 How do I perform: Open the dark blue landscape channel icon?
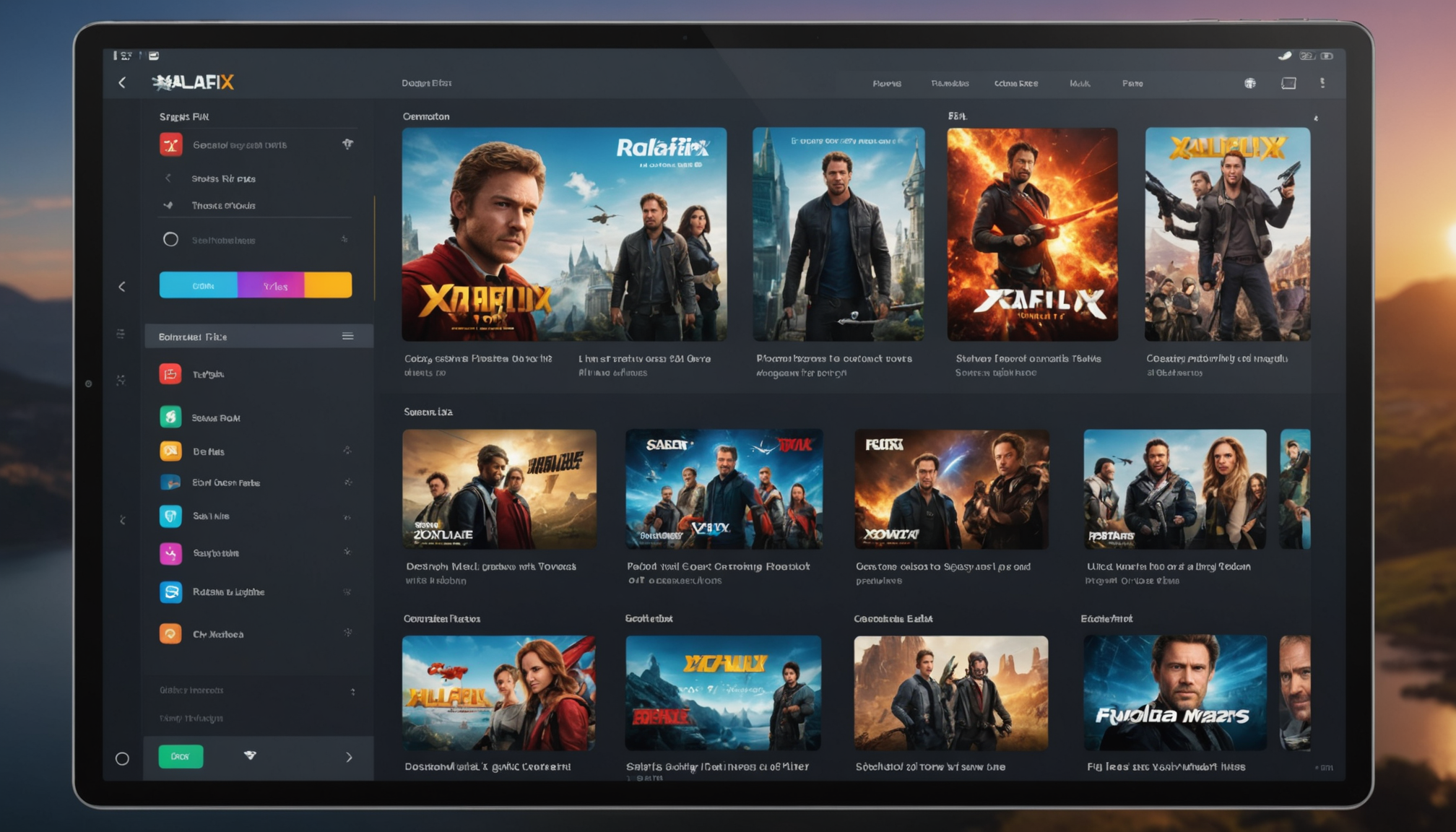[x=170, y=482]
